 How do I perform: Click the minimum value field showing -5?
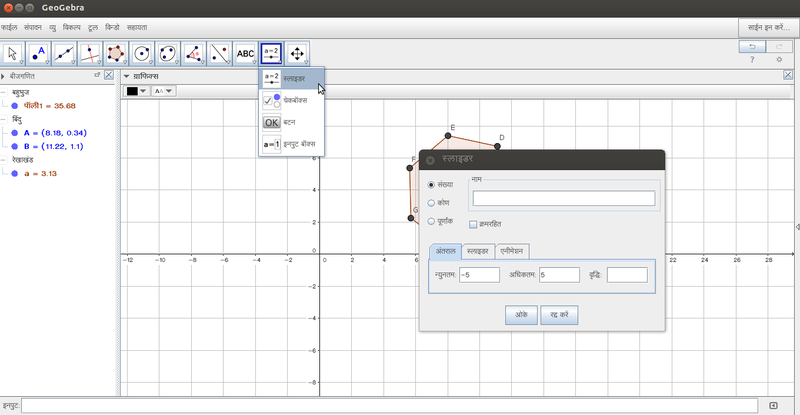479,275
